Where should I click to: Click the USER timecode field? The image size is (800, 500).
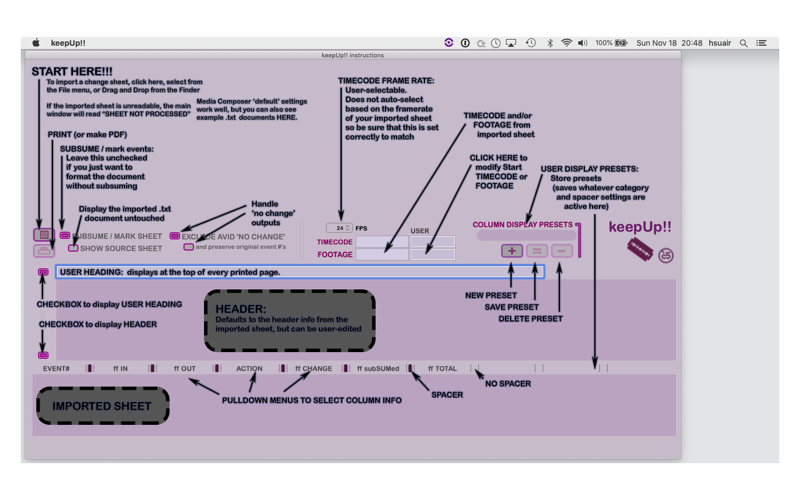pyautogui.click(x=433, y=241)
